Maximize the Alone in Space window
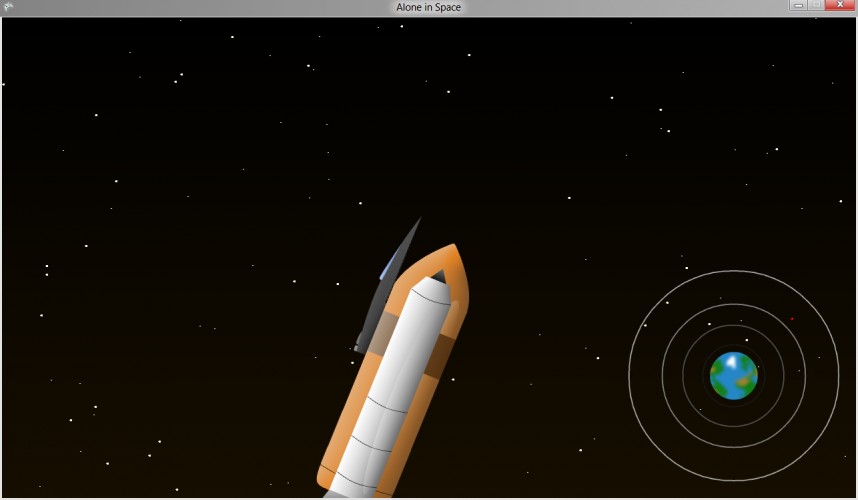The width and height of the screenshot is (858, 500). point(816,5)
